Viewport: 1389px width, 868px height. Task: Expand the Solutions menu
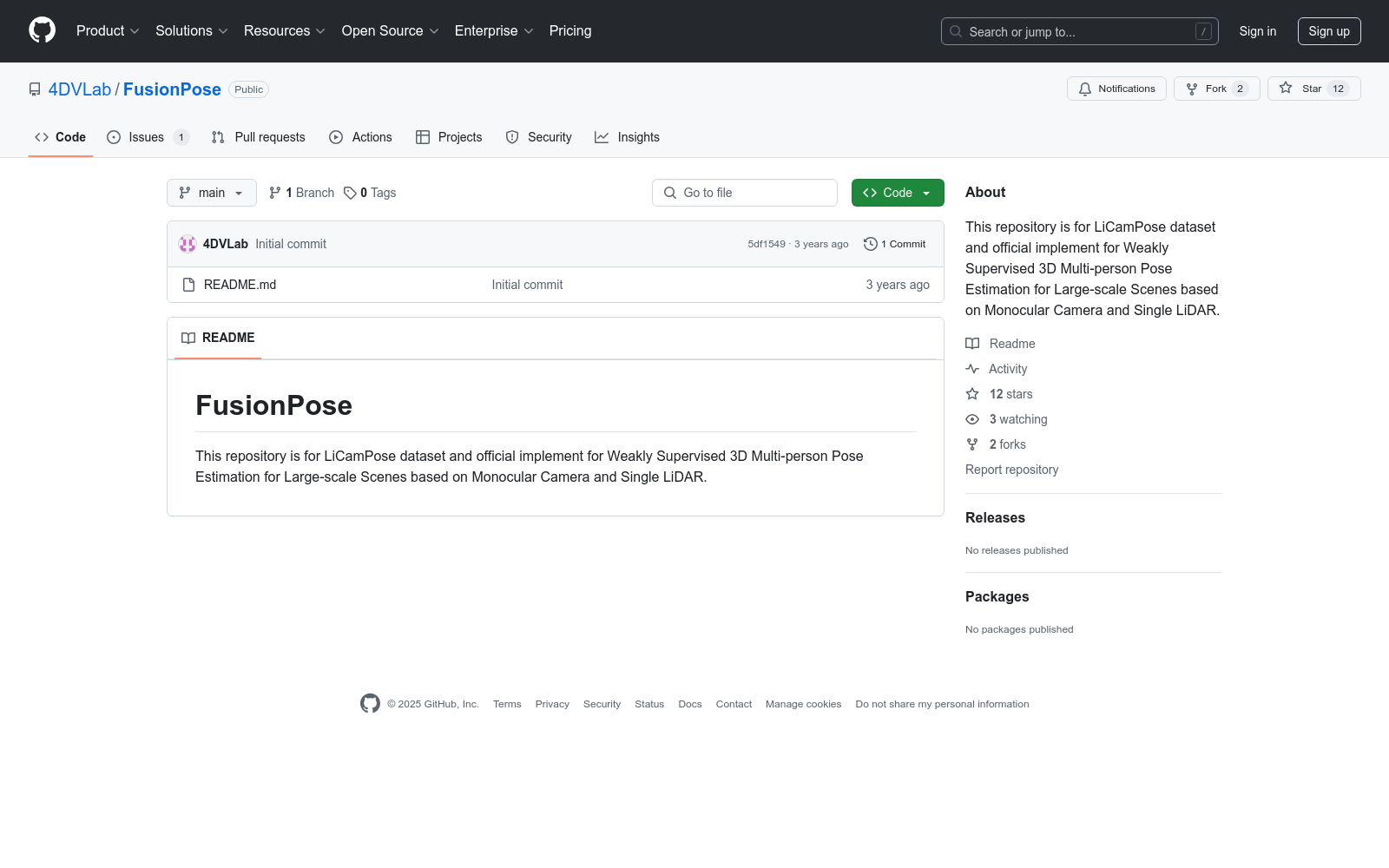[x=192, y=31]
